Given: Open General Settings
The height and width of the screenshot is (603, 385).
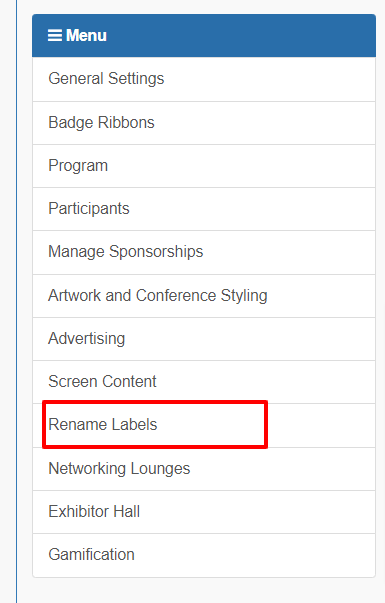Looking at the screenshot, I should 204,79.
